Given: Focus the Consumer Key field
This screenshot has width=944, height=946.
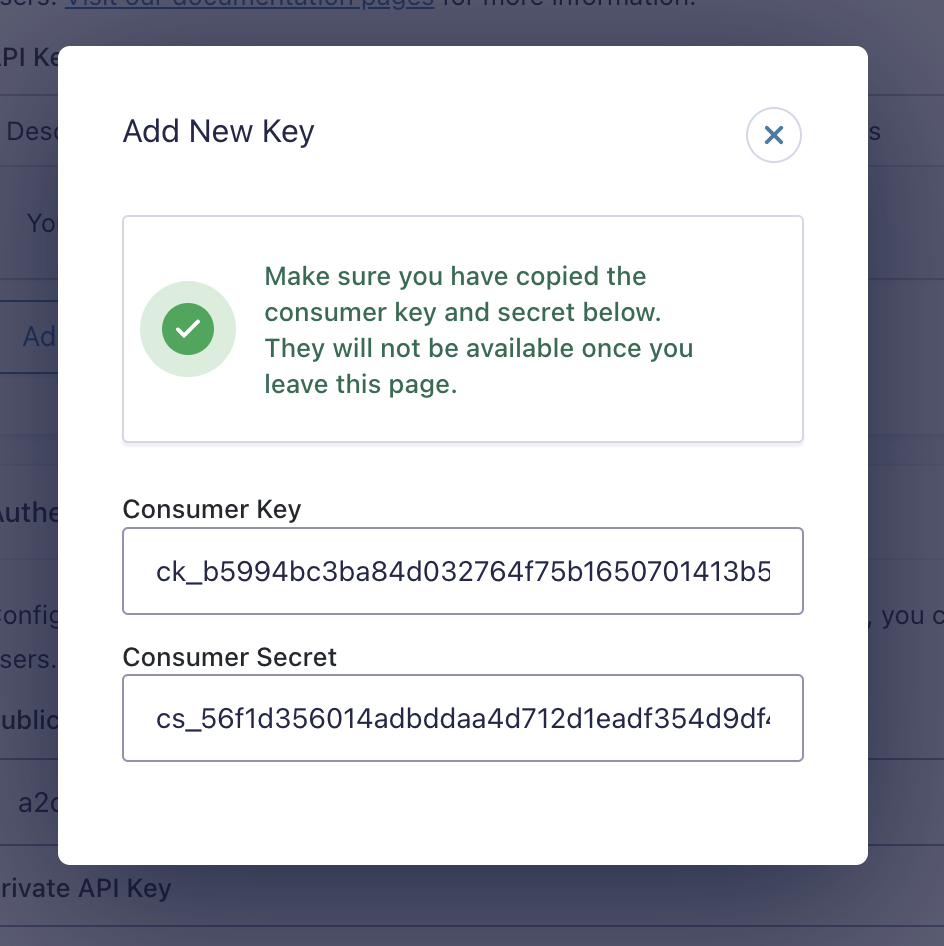Looking at the screenshot, I should click(x=463, y=571).
